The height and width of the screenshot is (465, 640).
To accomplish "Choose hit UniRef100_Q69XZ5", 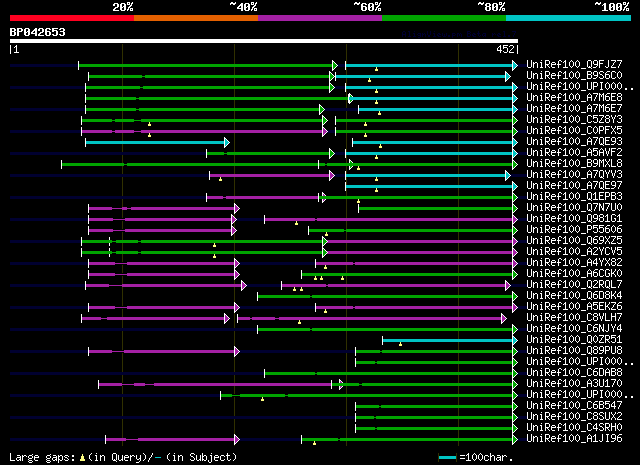I will pyautogui.click(x=574, y=241).
